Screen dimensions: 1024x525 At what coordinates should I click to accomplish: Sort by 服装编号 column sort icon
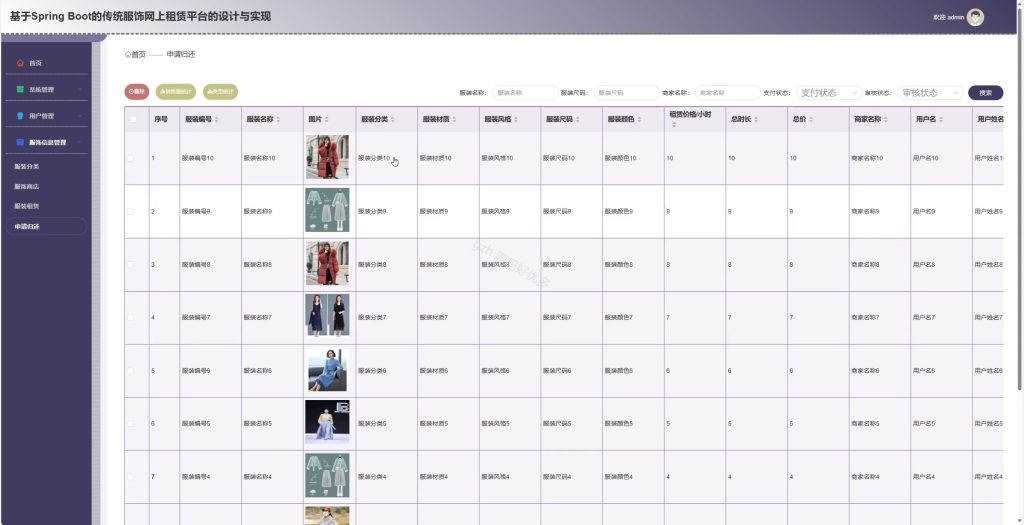click(x=217, y=119)
